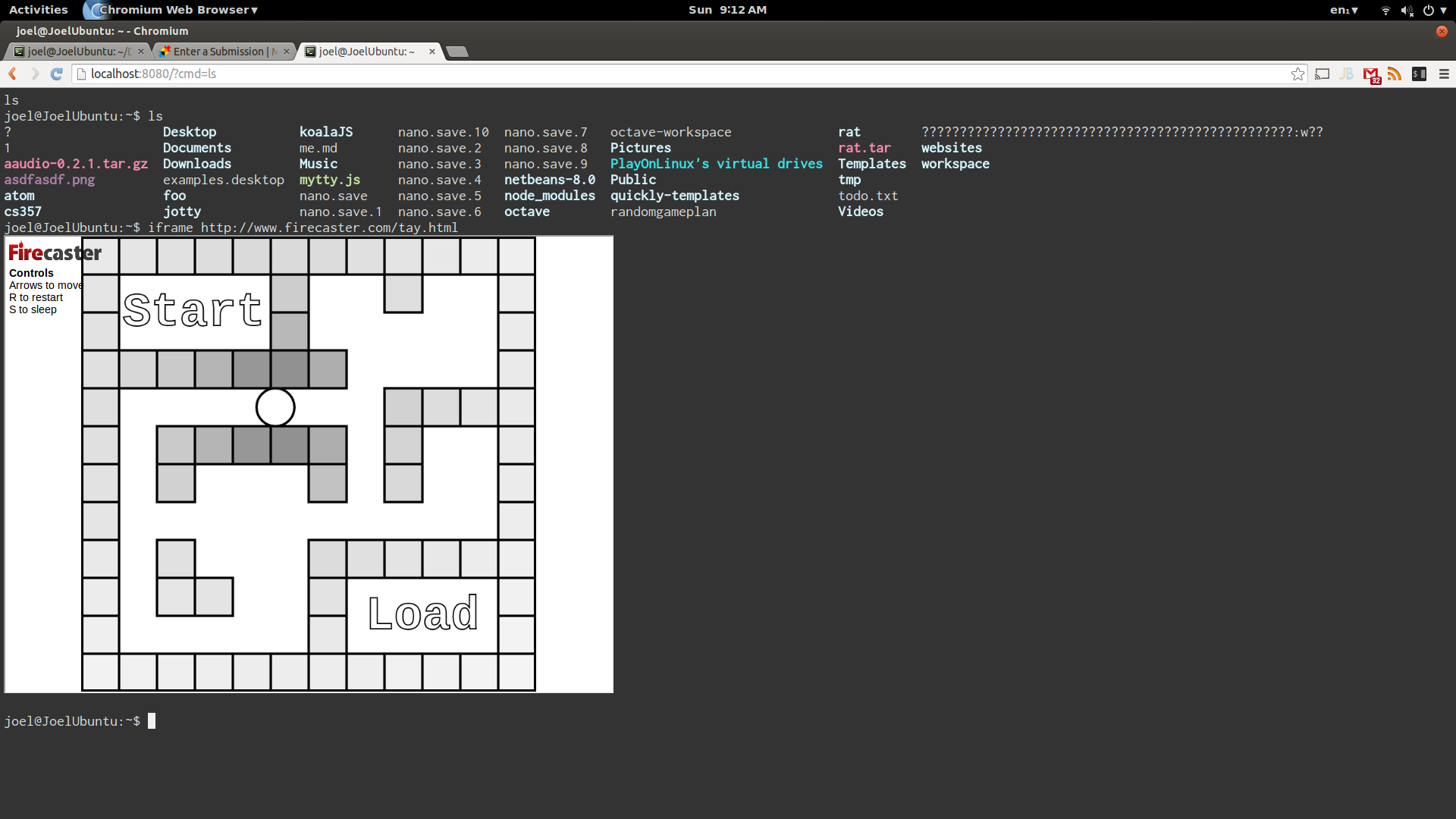Screen dimensions: 1456x819
Task: Open the Gmail checker extension
Action: tap(1371, 74)
